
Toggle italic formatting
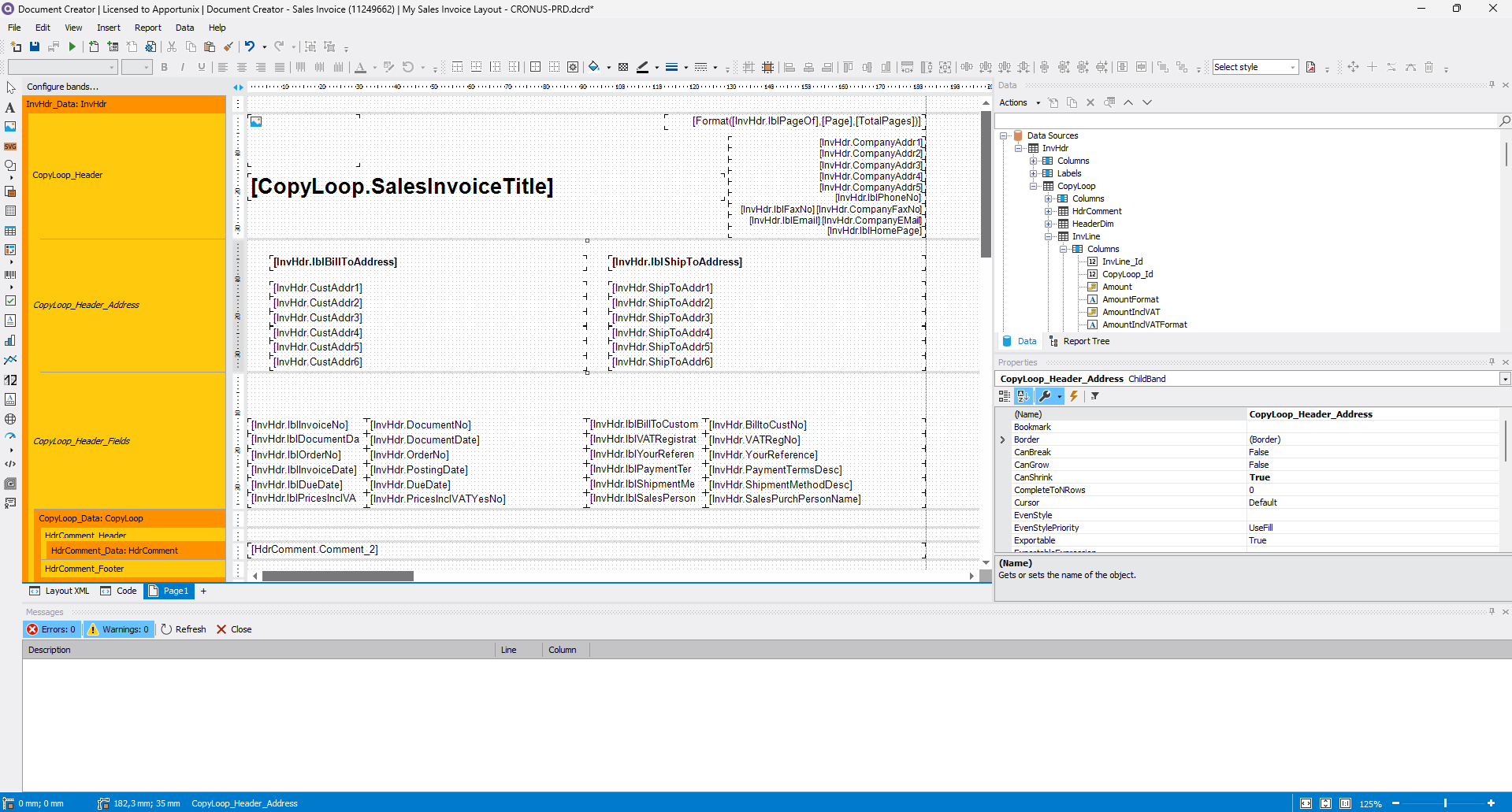(x=182, y=67)
